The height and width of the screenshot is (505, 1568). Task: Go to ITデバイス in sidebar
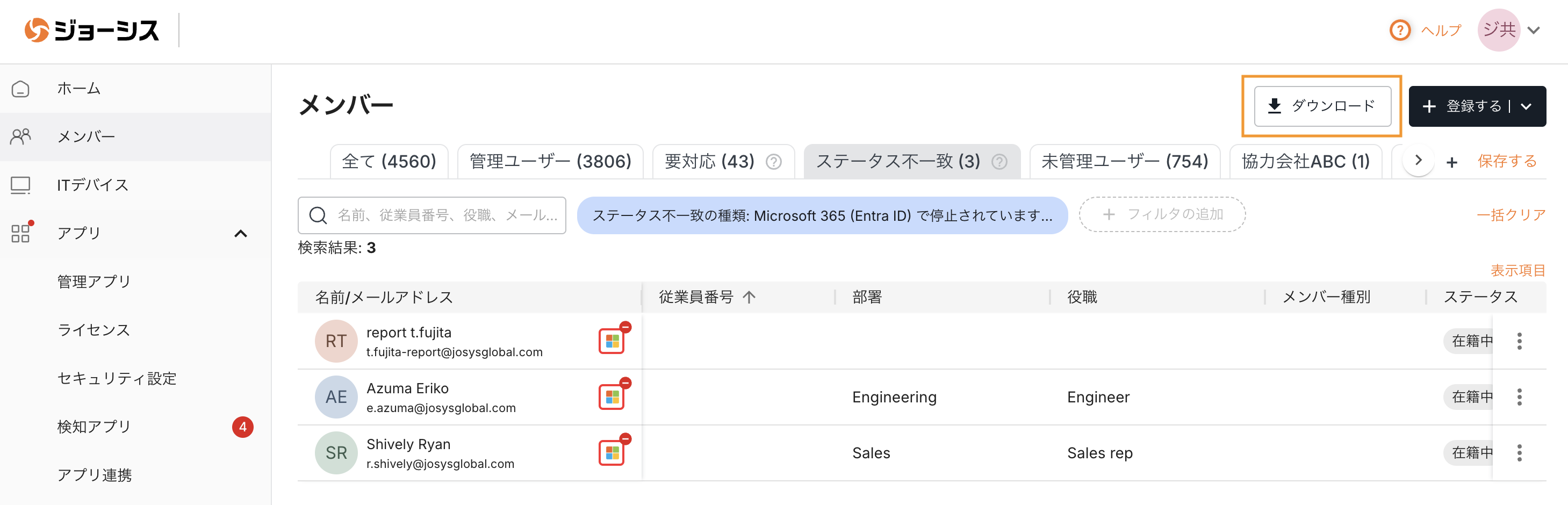point(92,185)
